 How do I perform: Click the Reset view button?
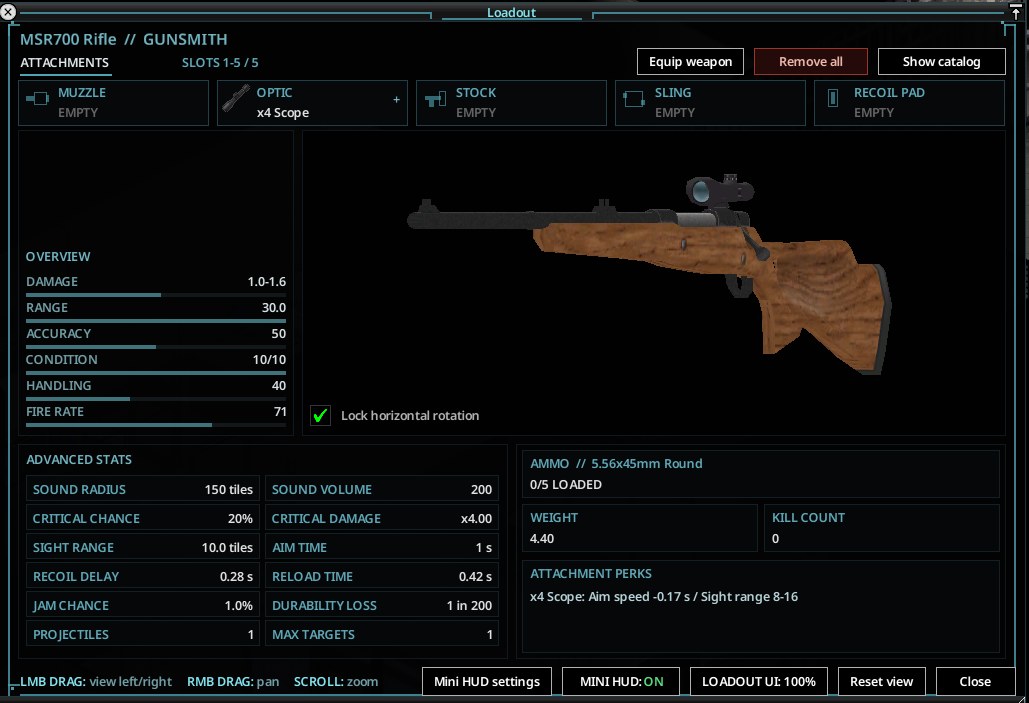coord(881,681)
